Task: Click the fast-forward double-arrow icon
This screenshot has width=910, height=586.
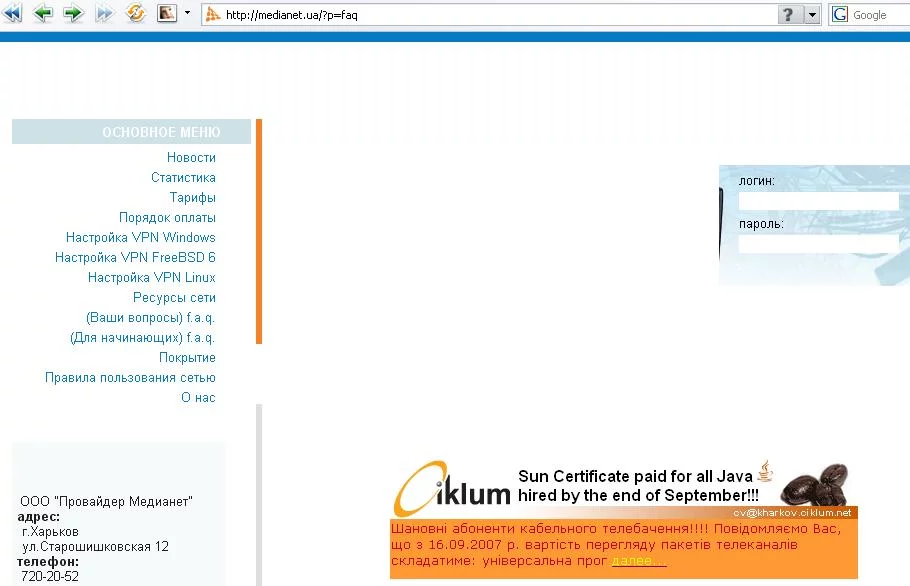Action: click(x=104, y=13)
